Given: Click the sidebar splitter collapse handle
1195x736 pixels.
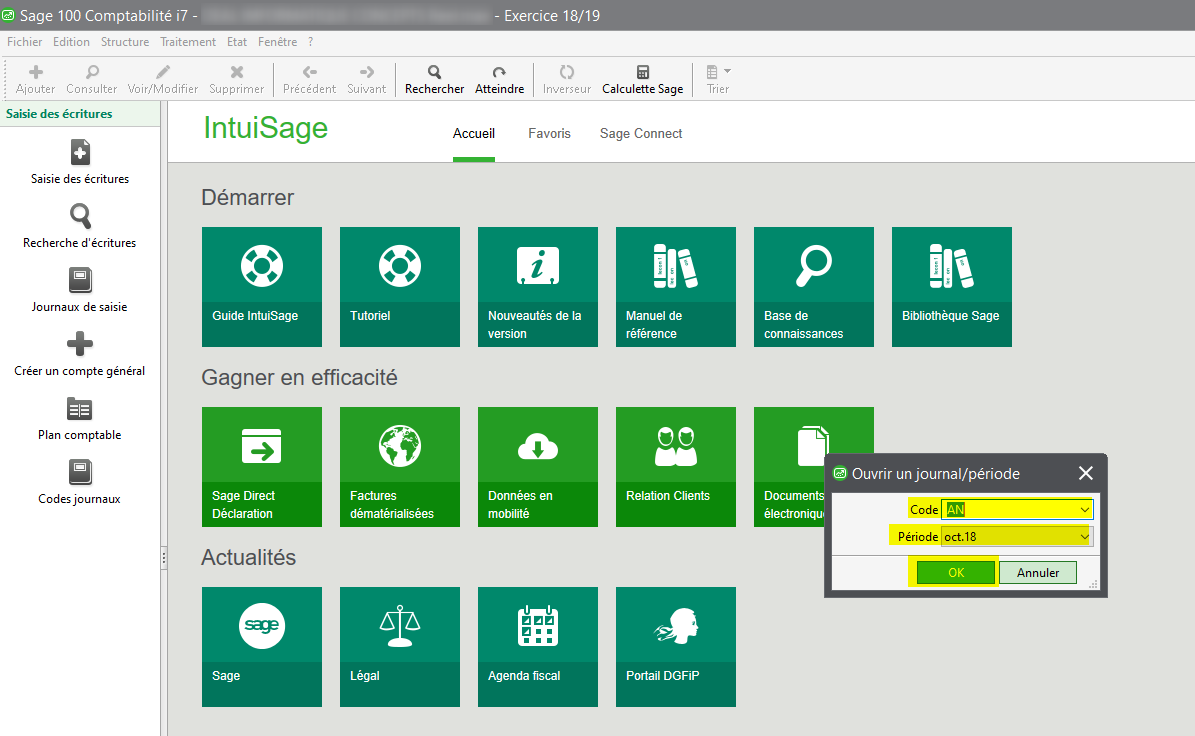Looking at the screenshot, I should 164,560.
